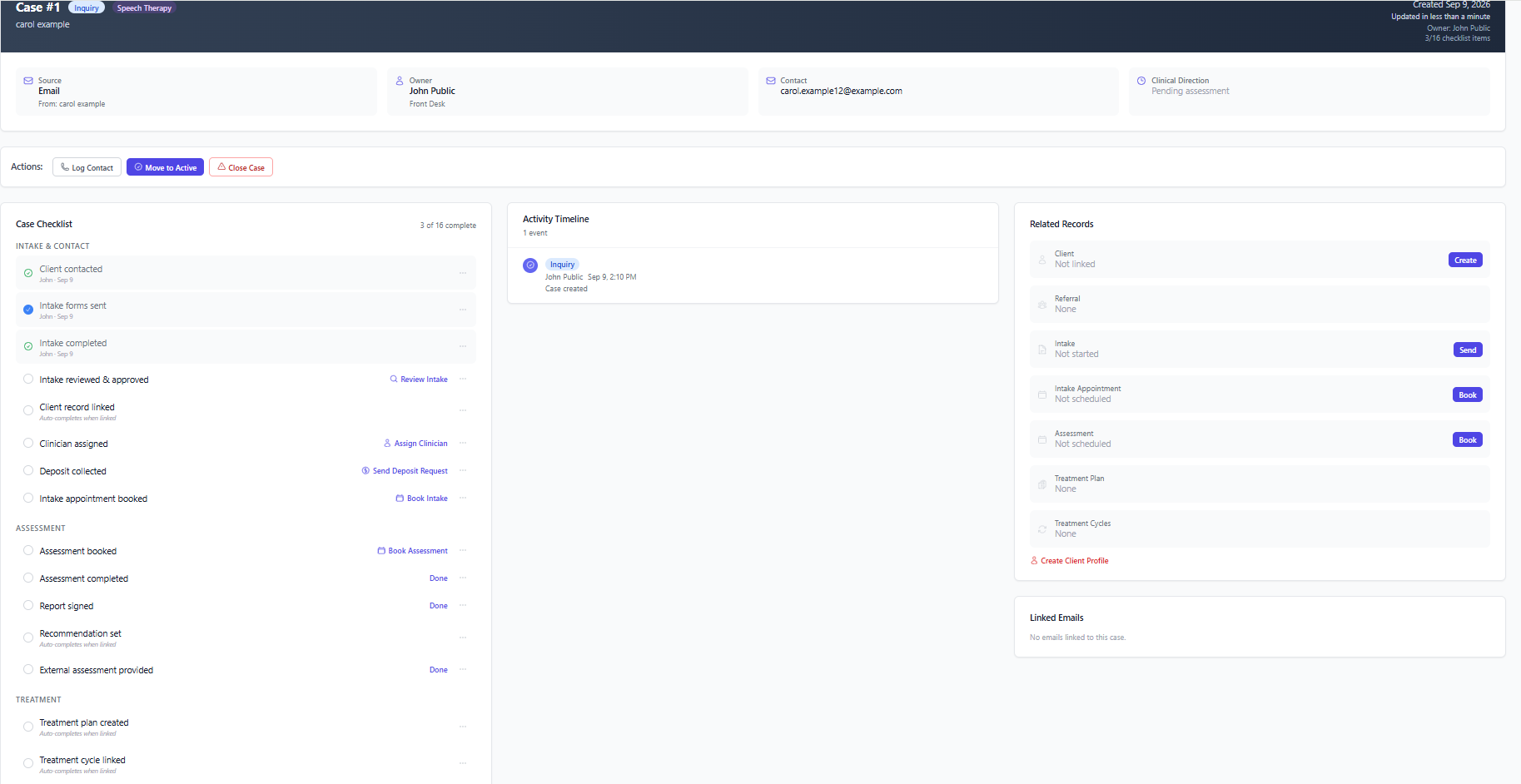Check the Assessment booked checkbox
This screenshot has width=1521, height=784.
[28, 551]
